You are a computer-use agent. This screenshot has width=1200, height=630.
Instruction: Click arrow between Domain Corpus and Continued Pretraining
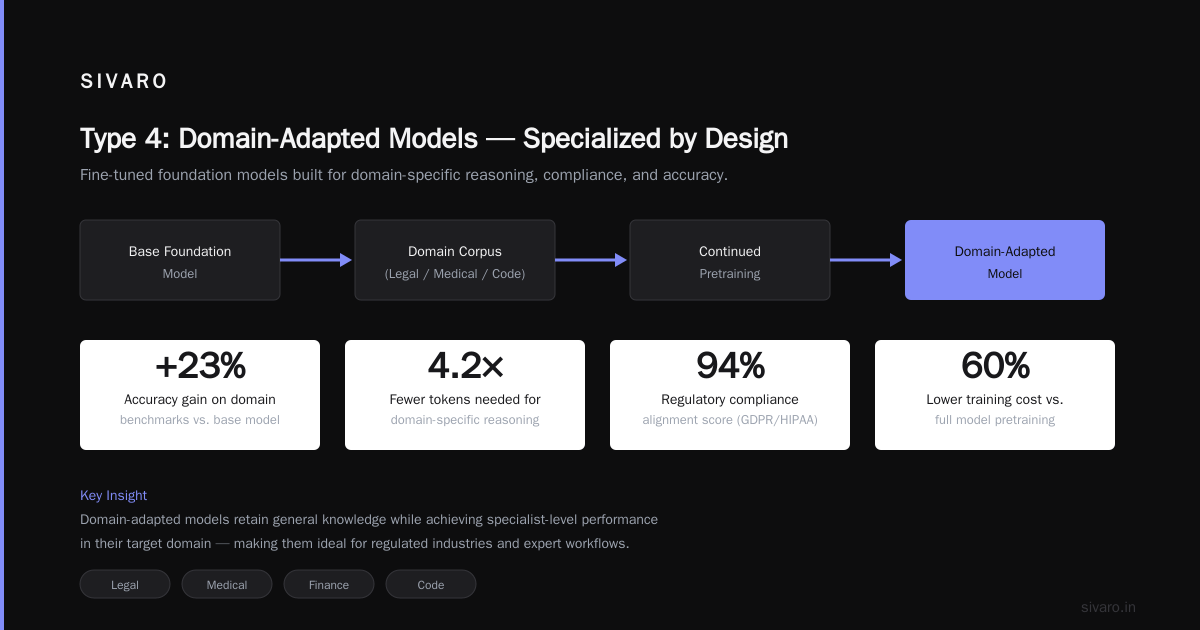tap(592, 260)
